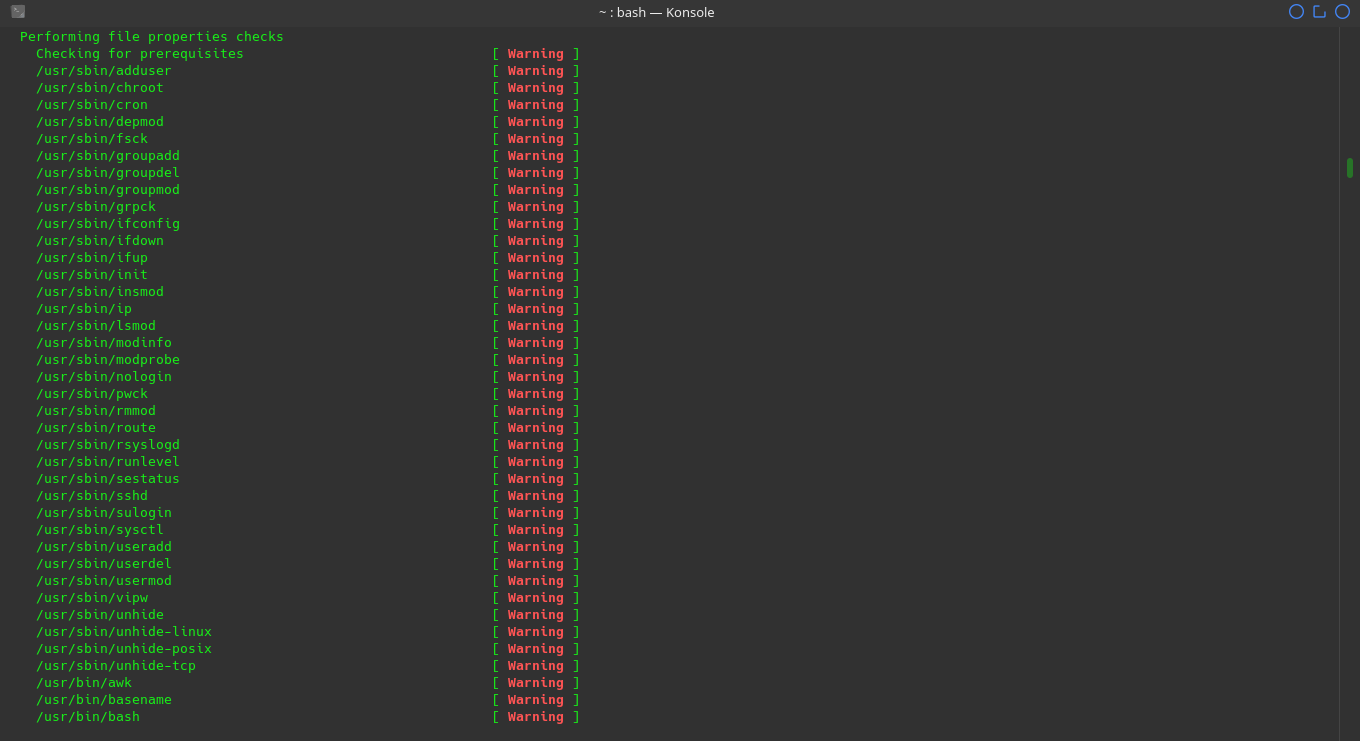Click the /usr/sbin/modprobe path
Image resolution: width=1360 pixels, height=741 pixels.
click(108, 360)
